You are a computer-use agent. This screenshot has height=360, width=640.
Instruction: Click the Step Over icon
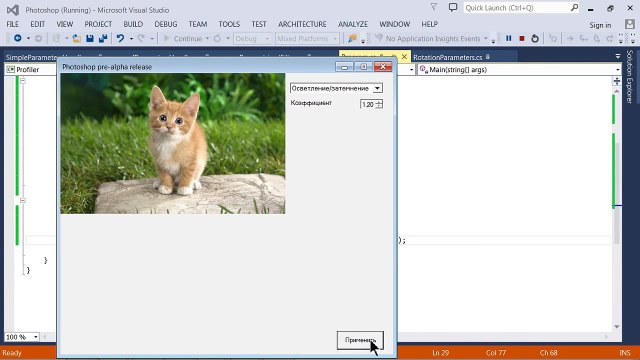tap(597, 39)
